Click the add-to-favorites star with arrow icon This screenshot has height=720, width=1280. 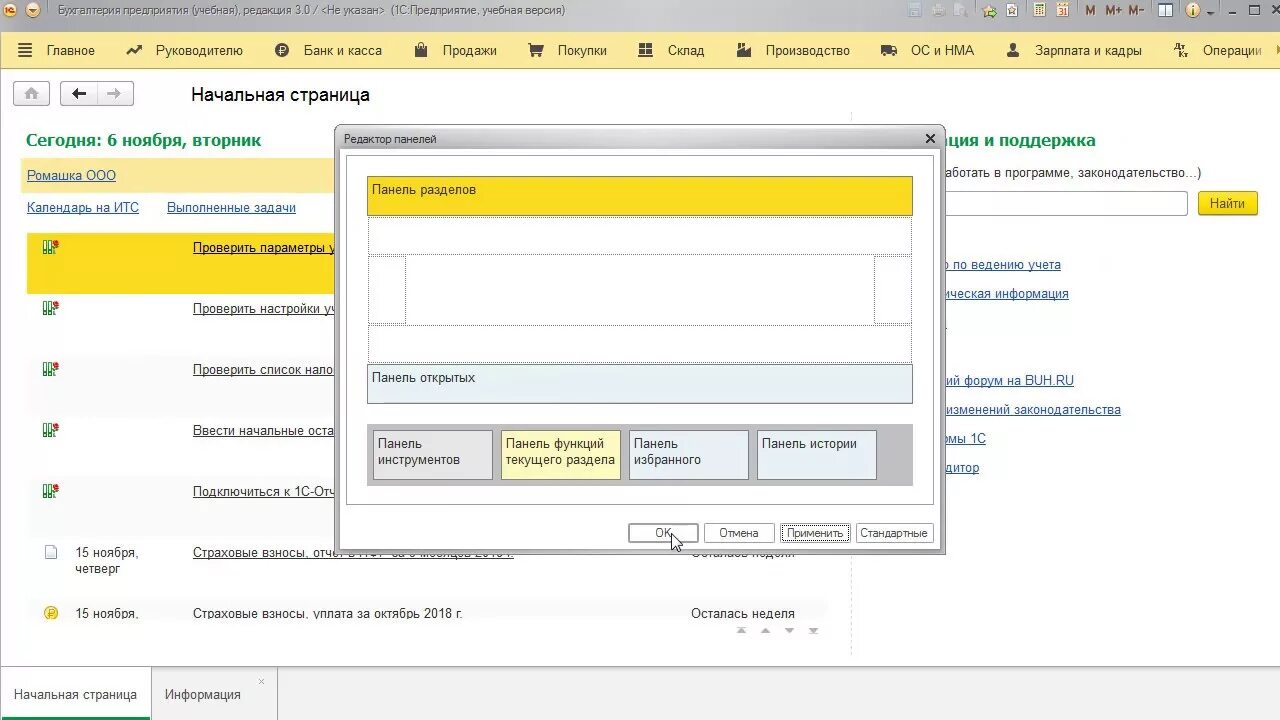tap(990, 10)
